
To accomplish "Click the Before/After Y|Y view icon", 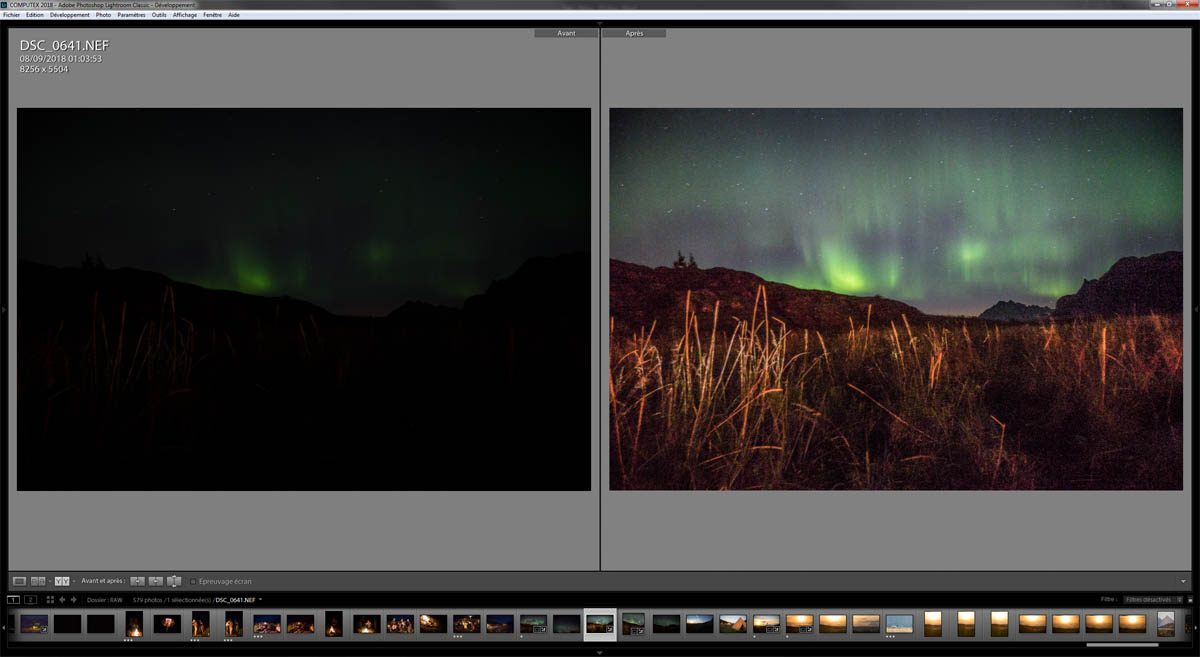I will pos(62,581).
